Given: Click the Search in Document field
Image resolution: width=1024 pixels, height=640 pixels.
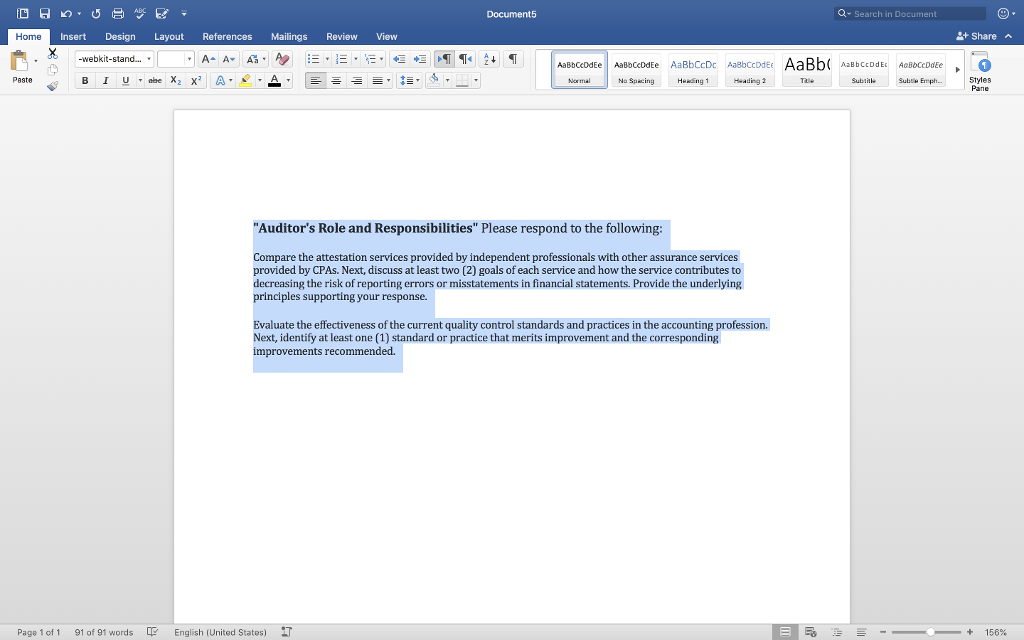Looking at the screenshot, I should pos(908,12).
